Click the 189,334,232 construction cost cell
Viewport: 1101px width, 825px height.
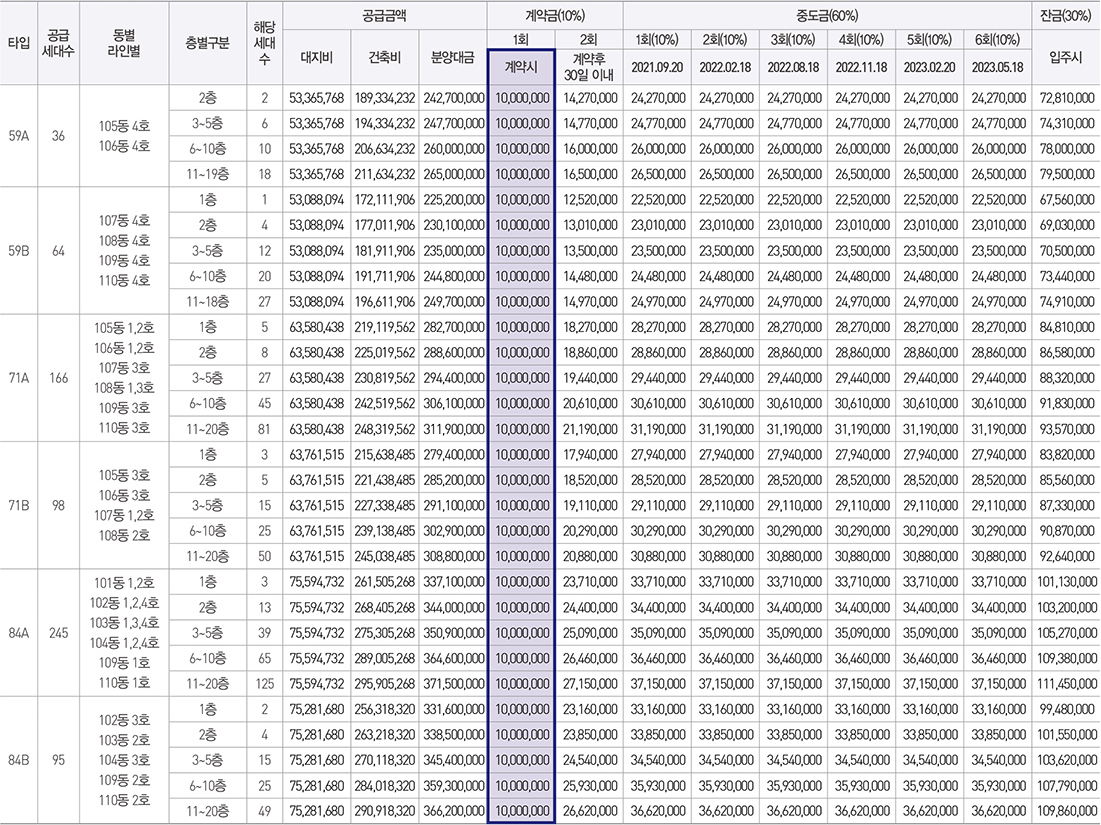[385, 98]
